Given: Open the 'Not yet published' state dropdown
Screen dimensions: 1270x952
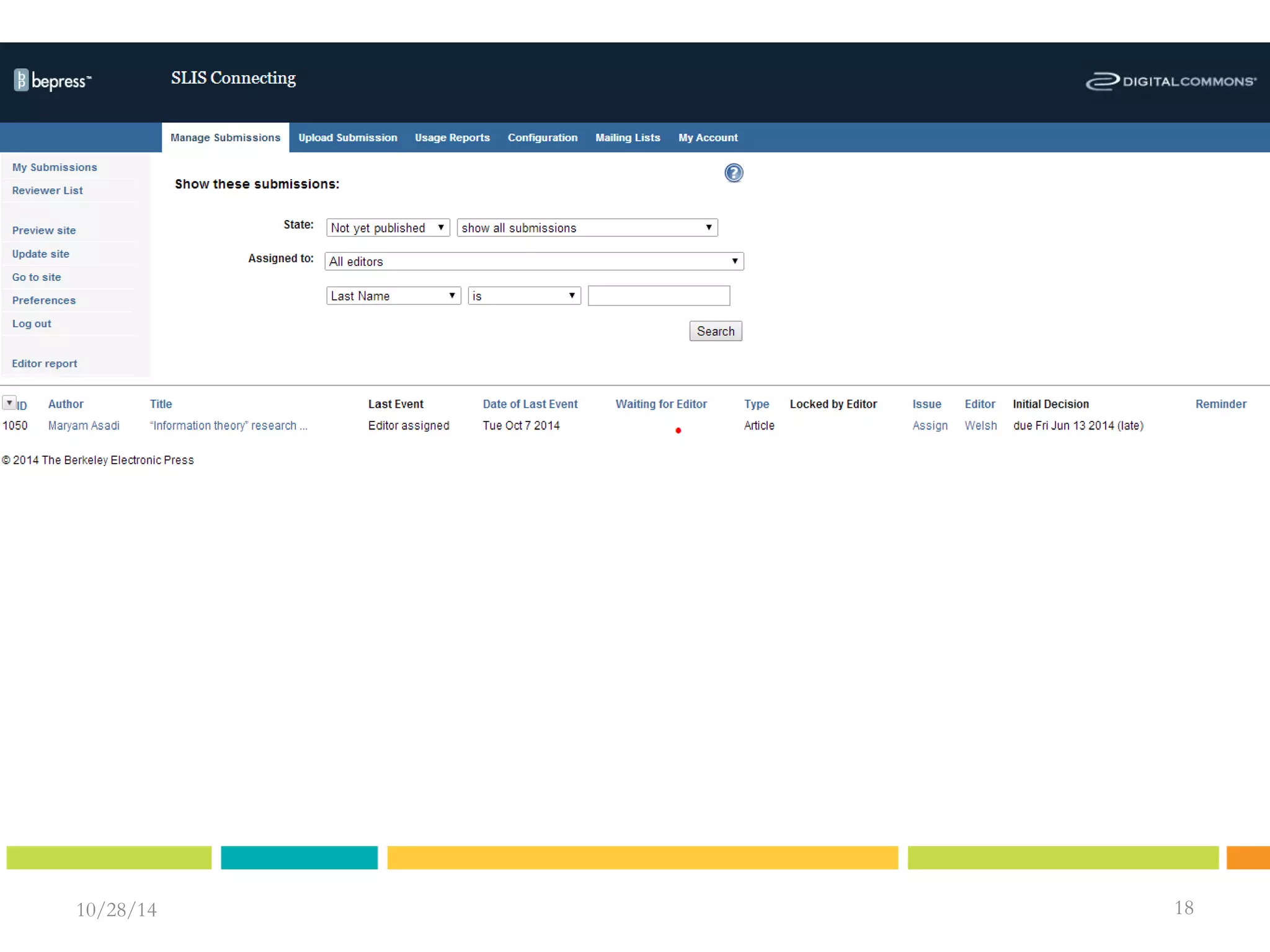Looking at the screenshot, I should [x=388, y=227].
